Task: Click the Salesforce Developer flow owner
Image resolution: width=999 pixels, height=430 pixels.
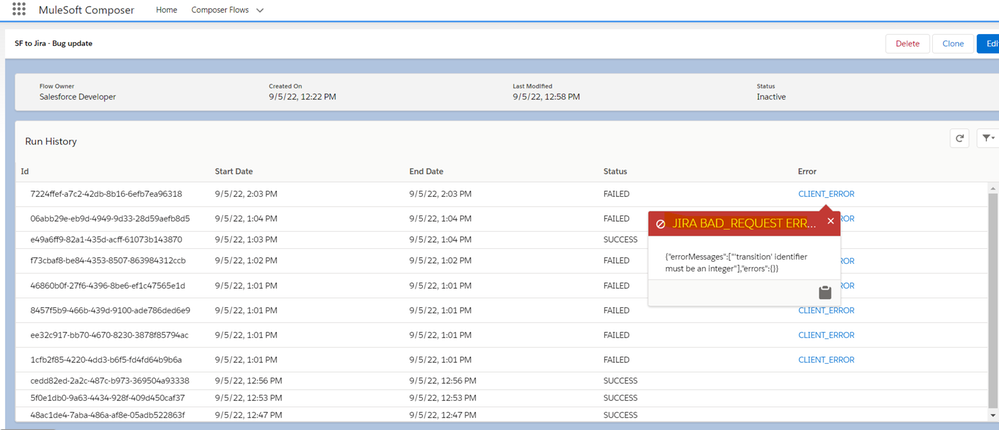Action: coord(78,97)
